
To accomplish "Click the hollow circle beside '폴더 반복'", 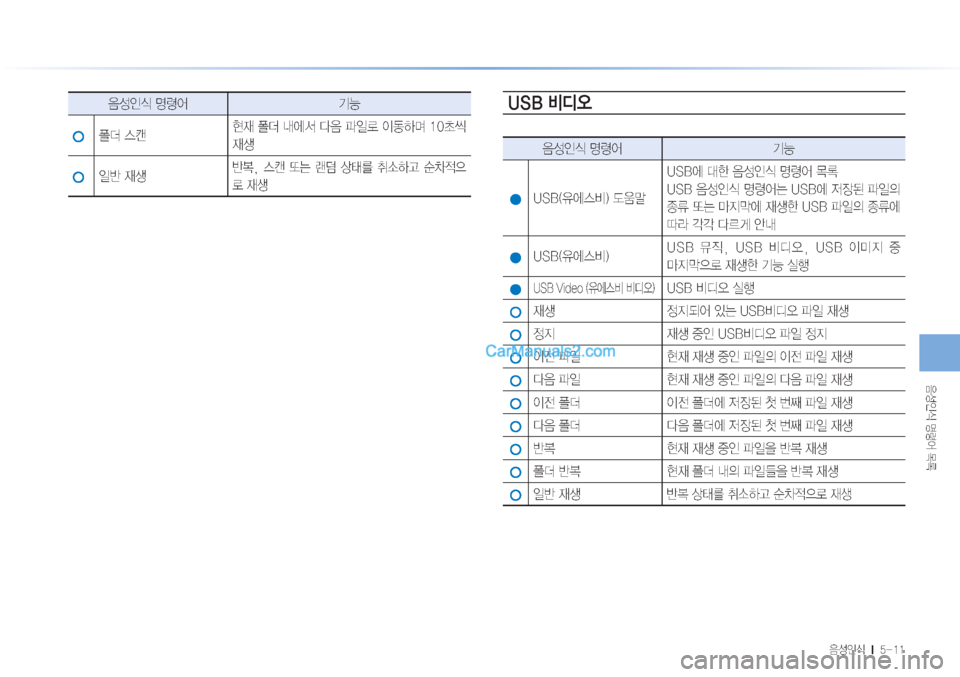I will (x=516, y=472).
